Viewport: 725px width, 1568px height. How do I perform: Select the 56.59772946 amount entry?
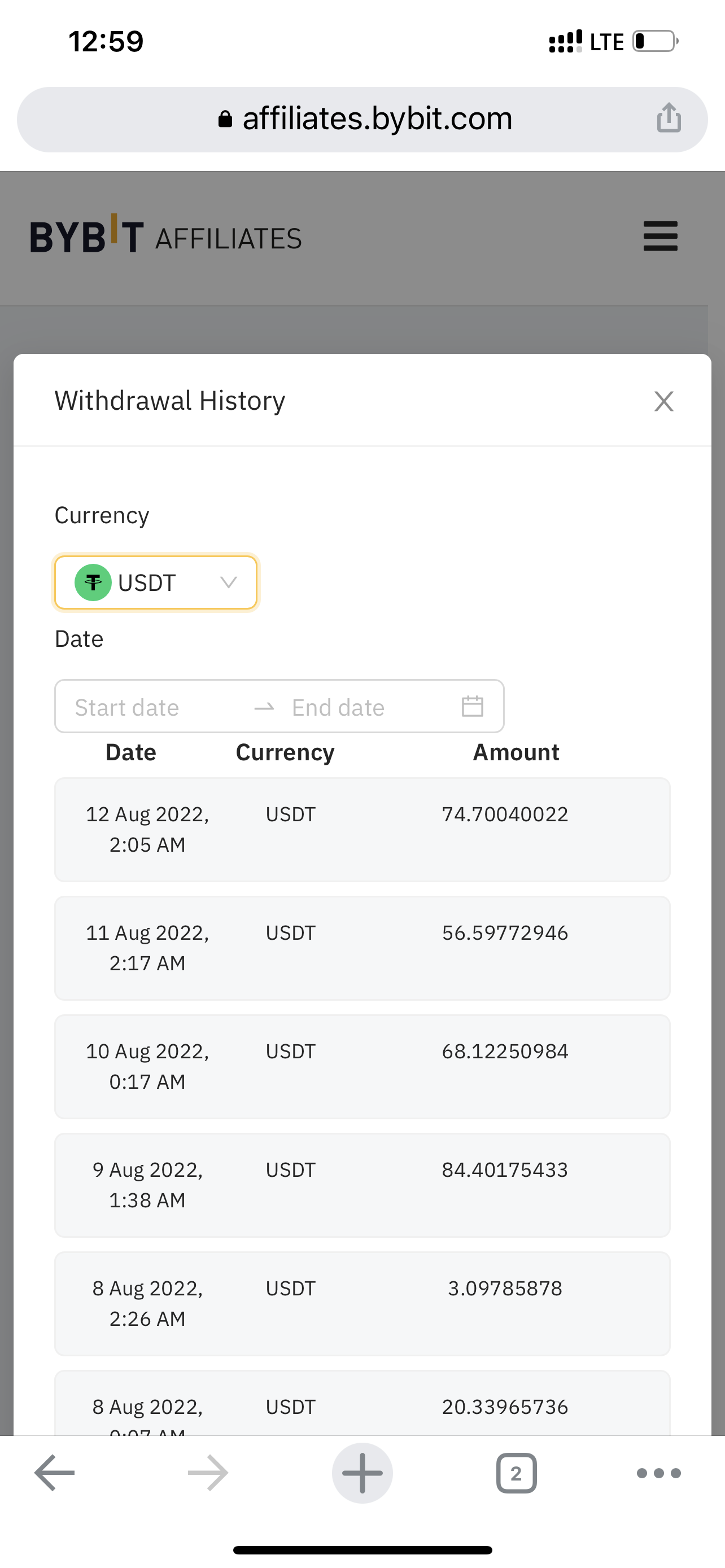[505, 932]
